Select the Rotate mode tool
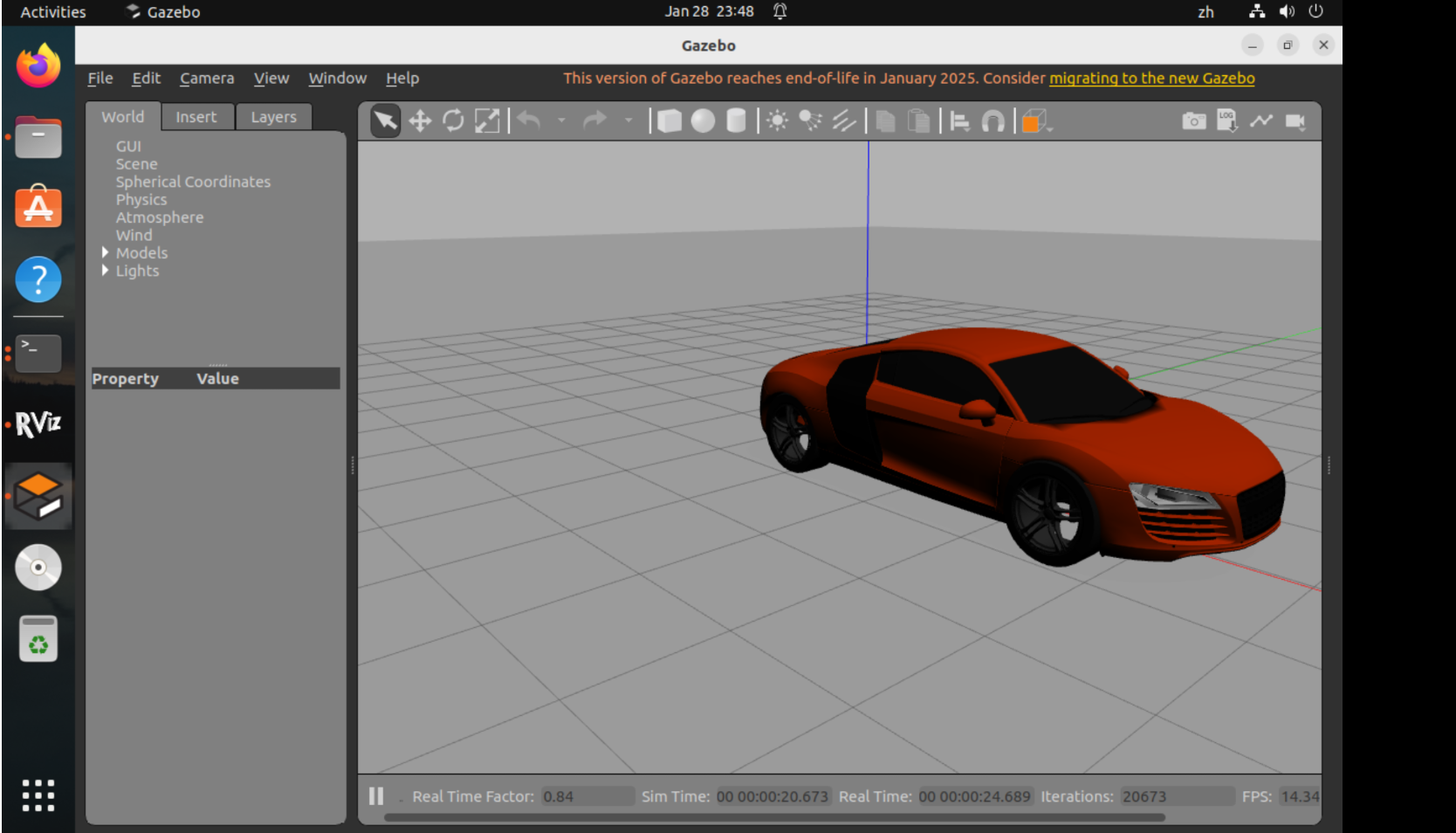The height and width of the screenshot is (833, 1456). [453, 120]
